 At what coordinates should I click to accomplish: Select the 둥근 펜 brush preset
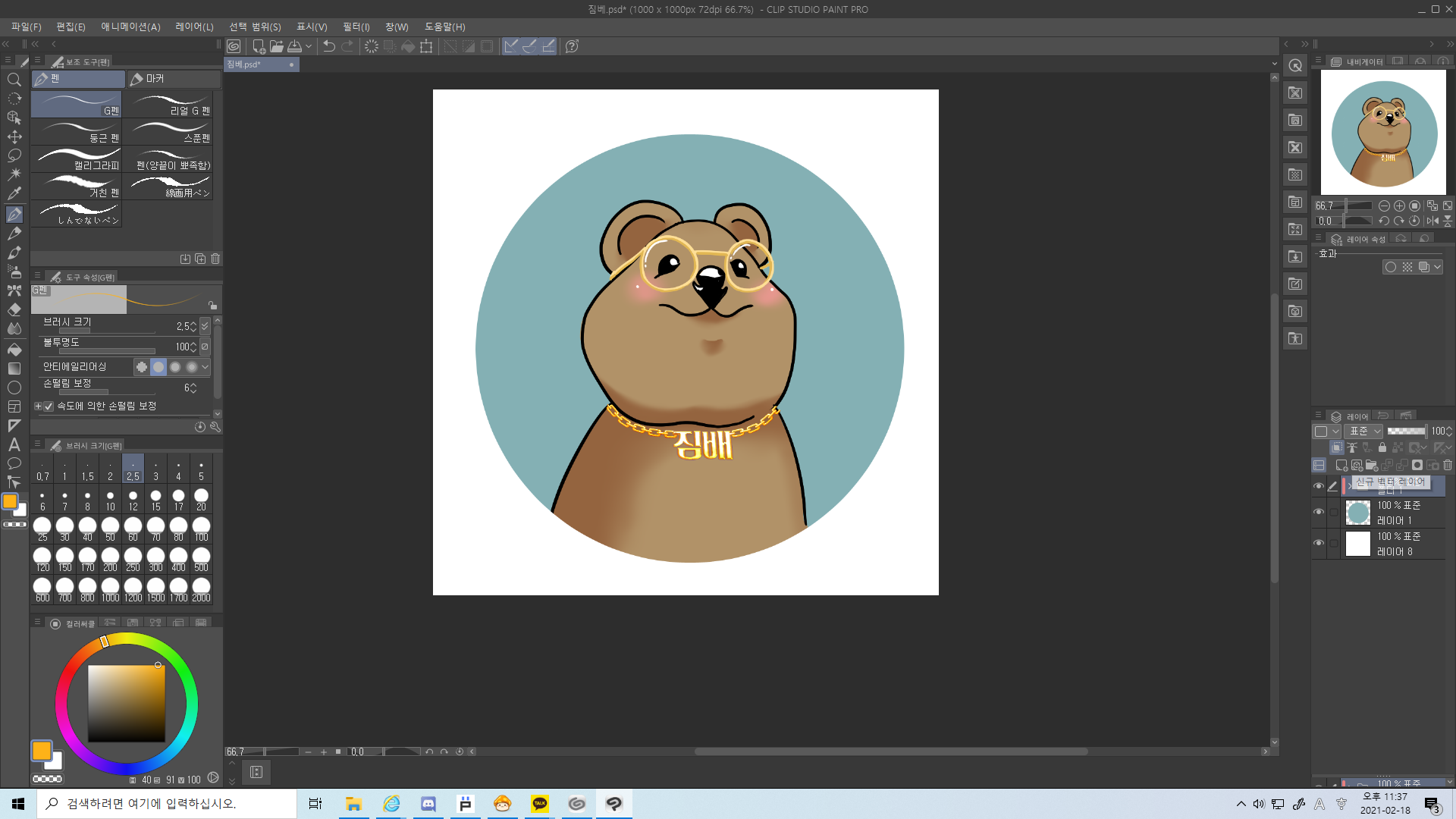(76, 133)
